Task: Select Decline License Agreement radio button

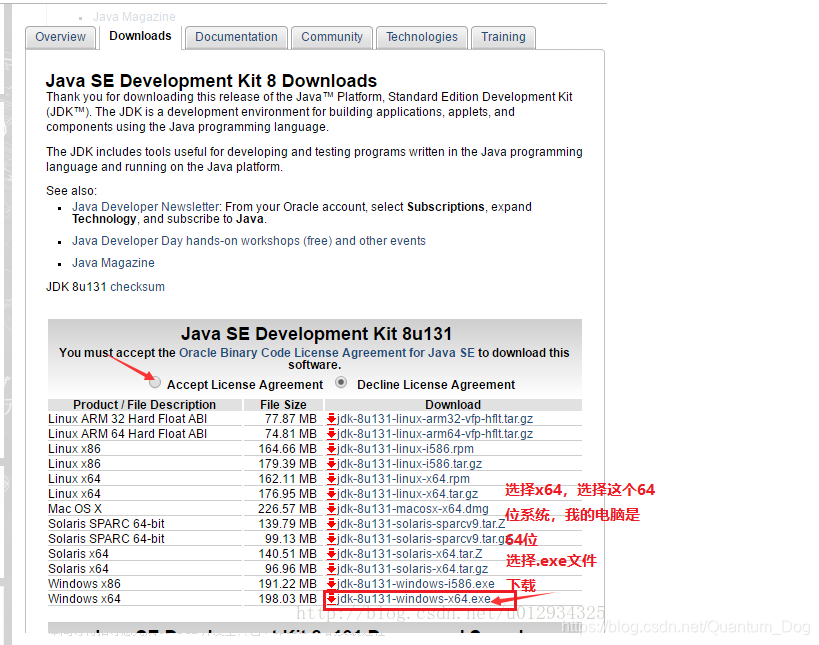Action: pyautogui.click(x=341, y=383)
